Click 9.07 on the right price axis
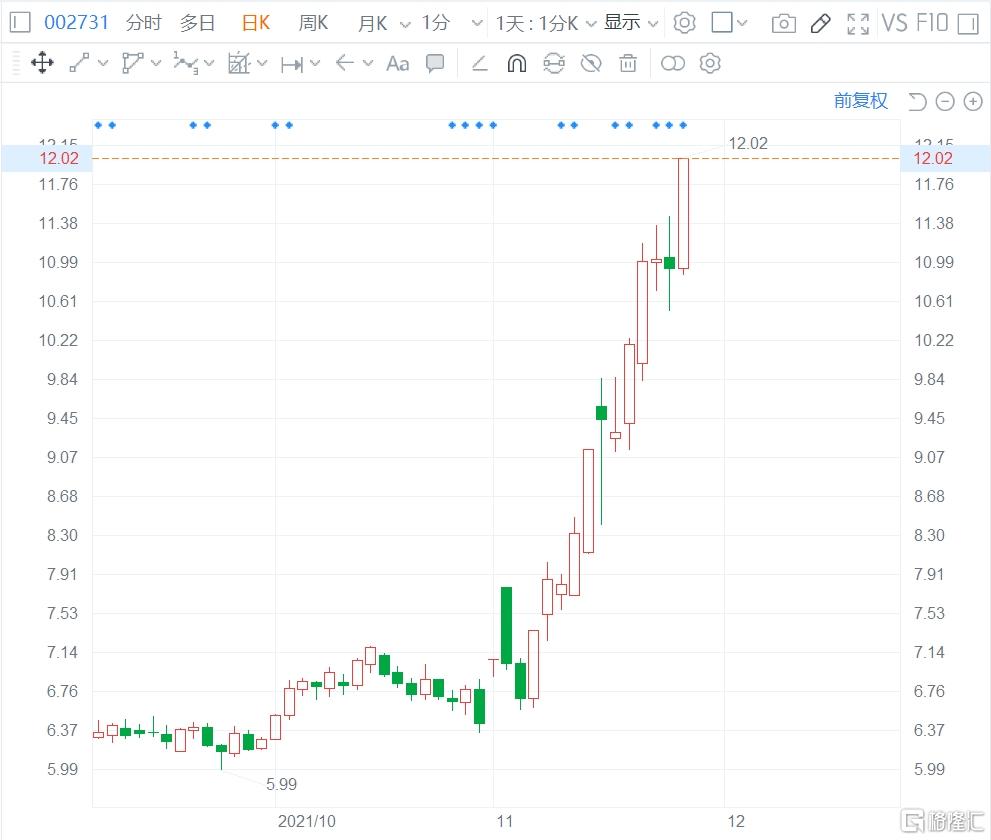991x840 pixels. click(x=929, y=457)
